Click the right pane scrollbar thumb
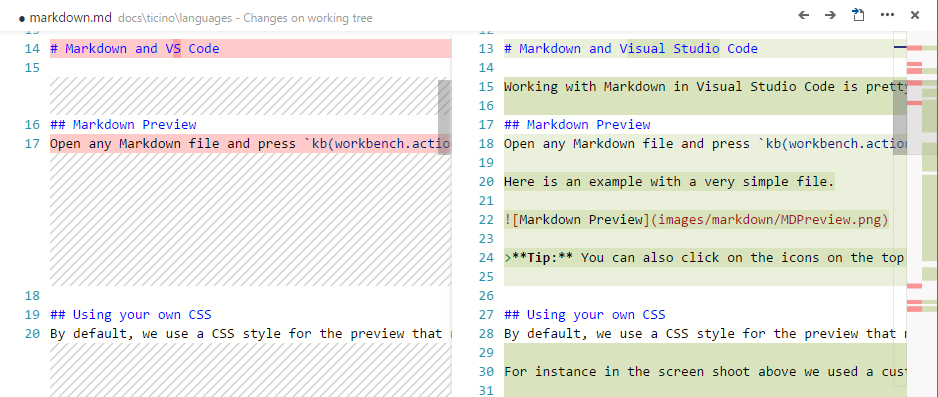 click(900, 117)
